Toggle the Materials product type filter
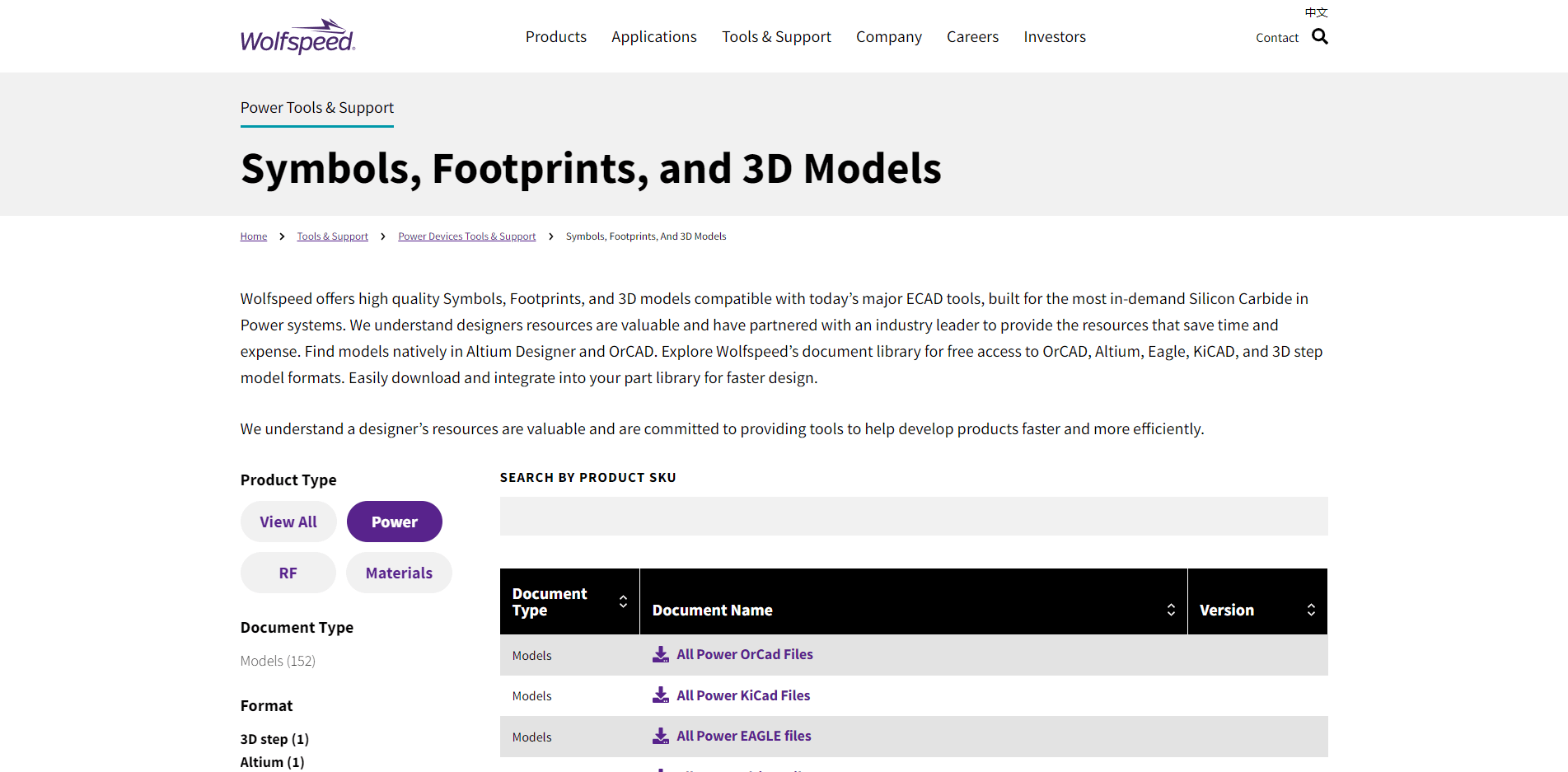The image size is (1568, 772). pyautogui.click(x=399, y=572)
